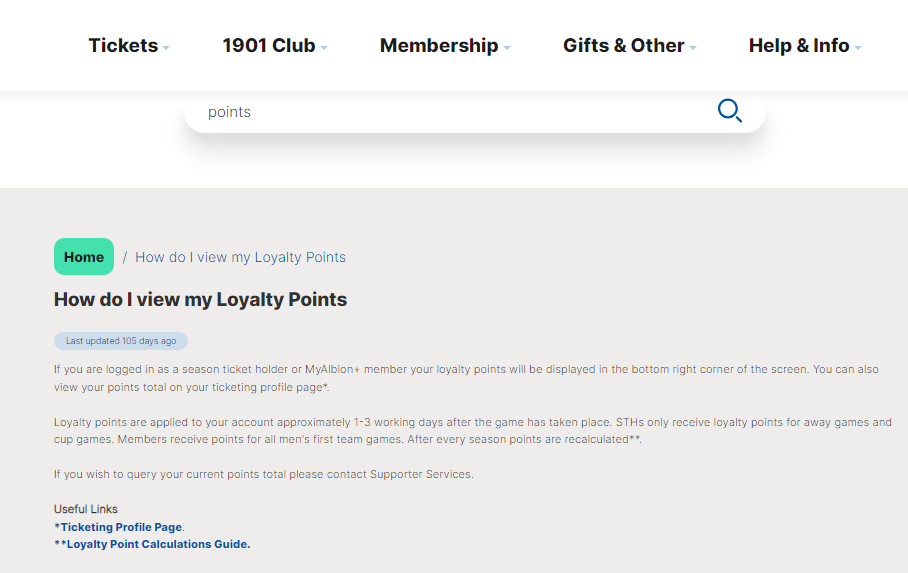
Task: Open the Ticketing Profile Page link
Action: tap(118, 527)
